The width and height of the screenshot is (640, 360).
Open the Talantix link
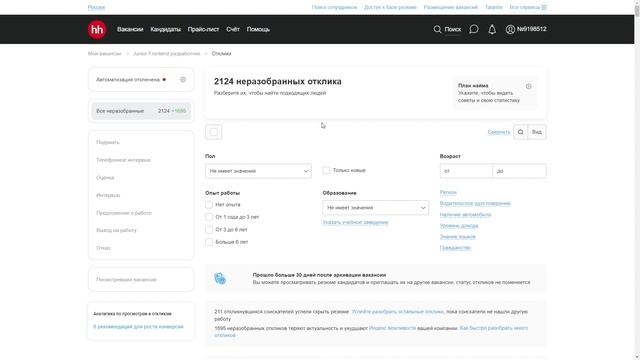[x=493, y=7]
